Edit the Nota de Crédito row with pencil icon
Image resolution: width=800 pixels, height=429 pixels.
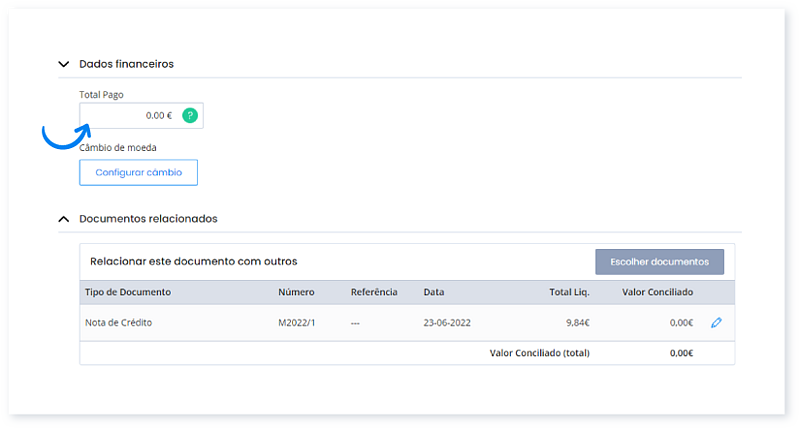(x=716, y=323)
